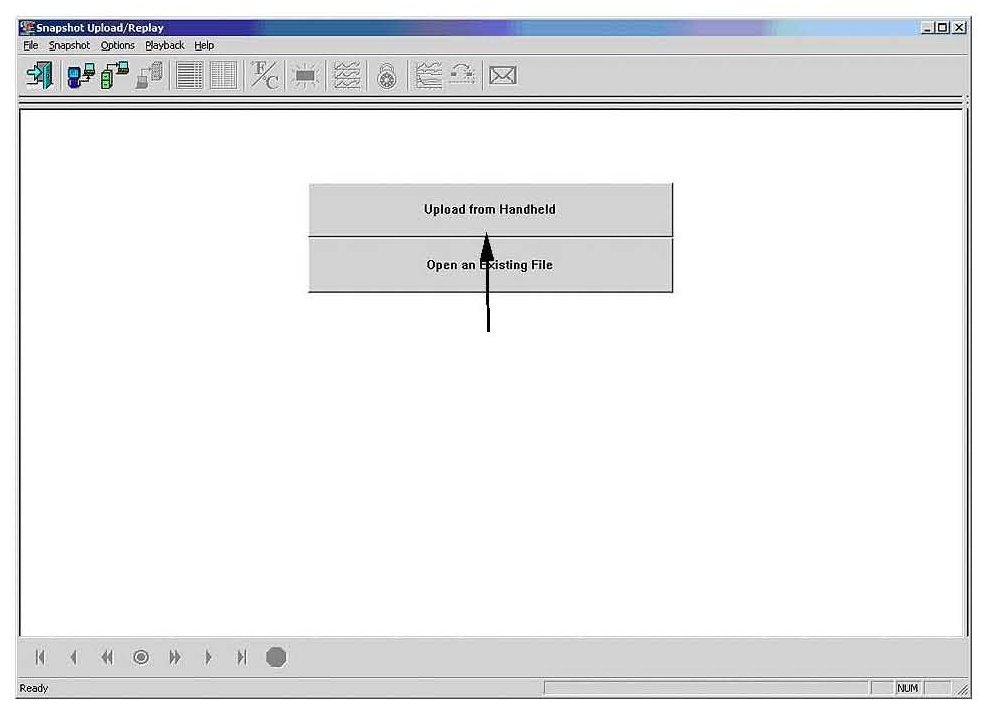Screen dimensions: 981x706
Task: Click the first list view icon
Action: [190, 77]
